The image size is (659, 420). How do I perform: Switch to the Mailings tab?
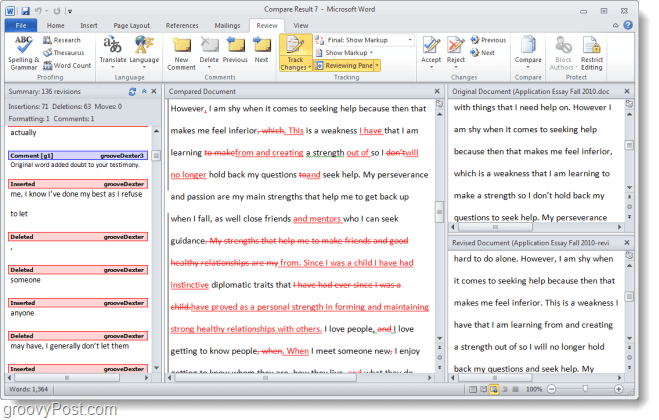point(227,26)
